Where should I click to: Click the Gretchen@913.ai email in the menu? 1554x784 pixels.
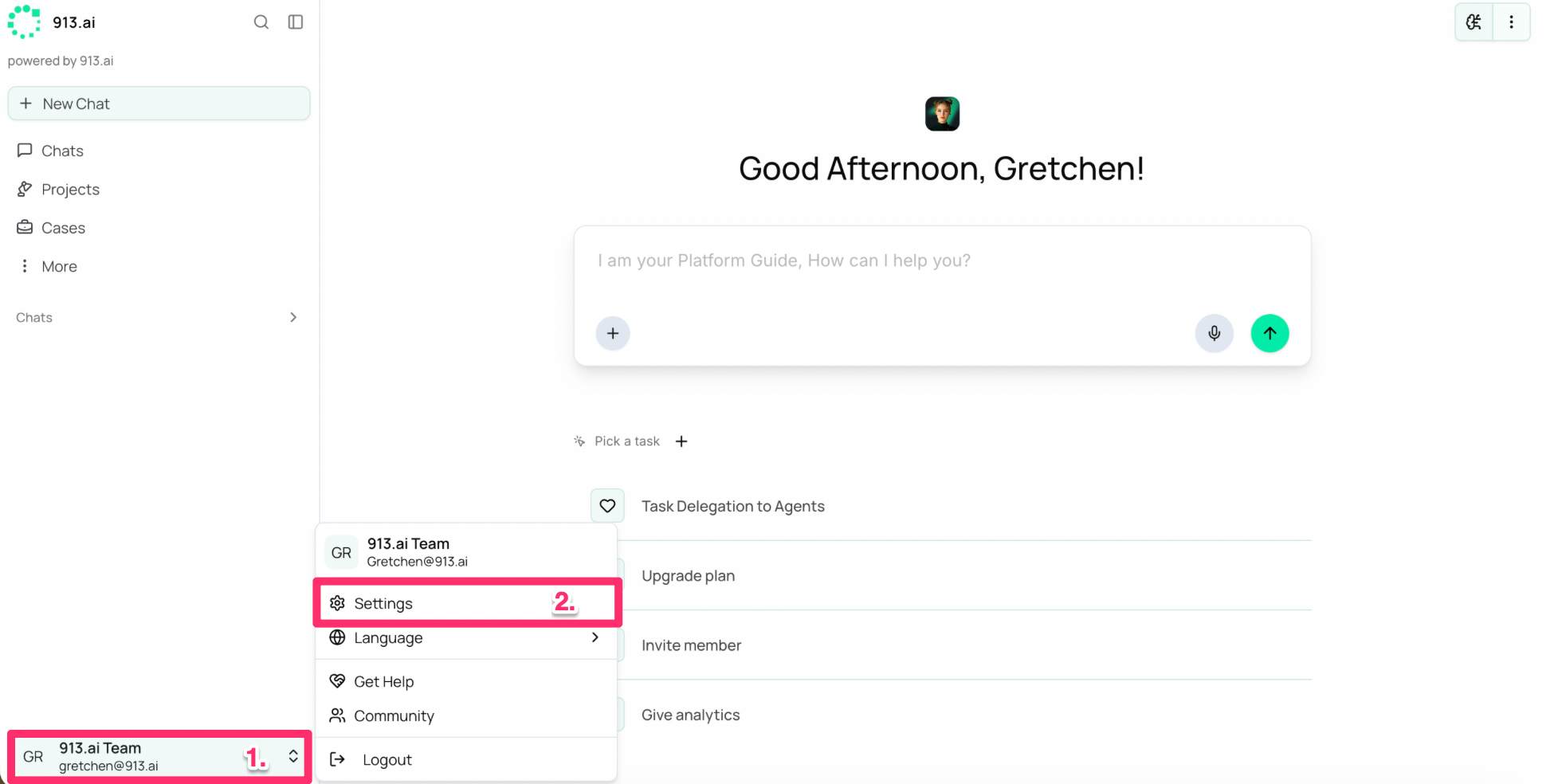tap(418, 562)
